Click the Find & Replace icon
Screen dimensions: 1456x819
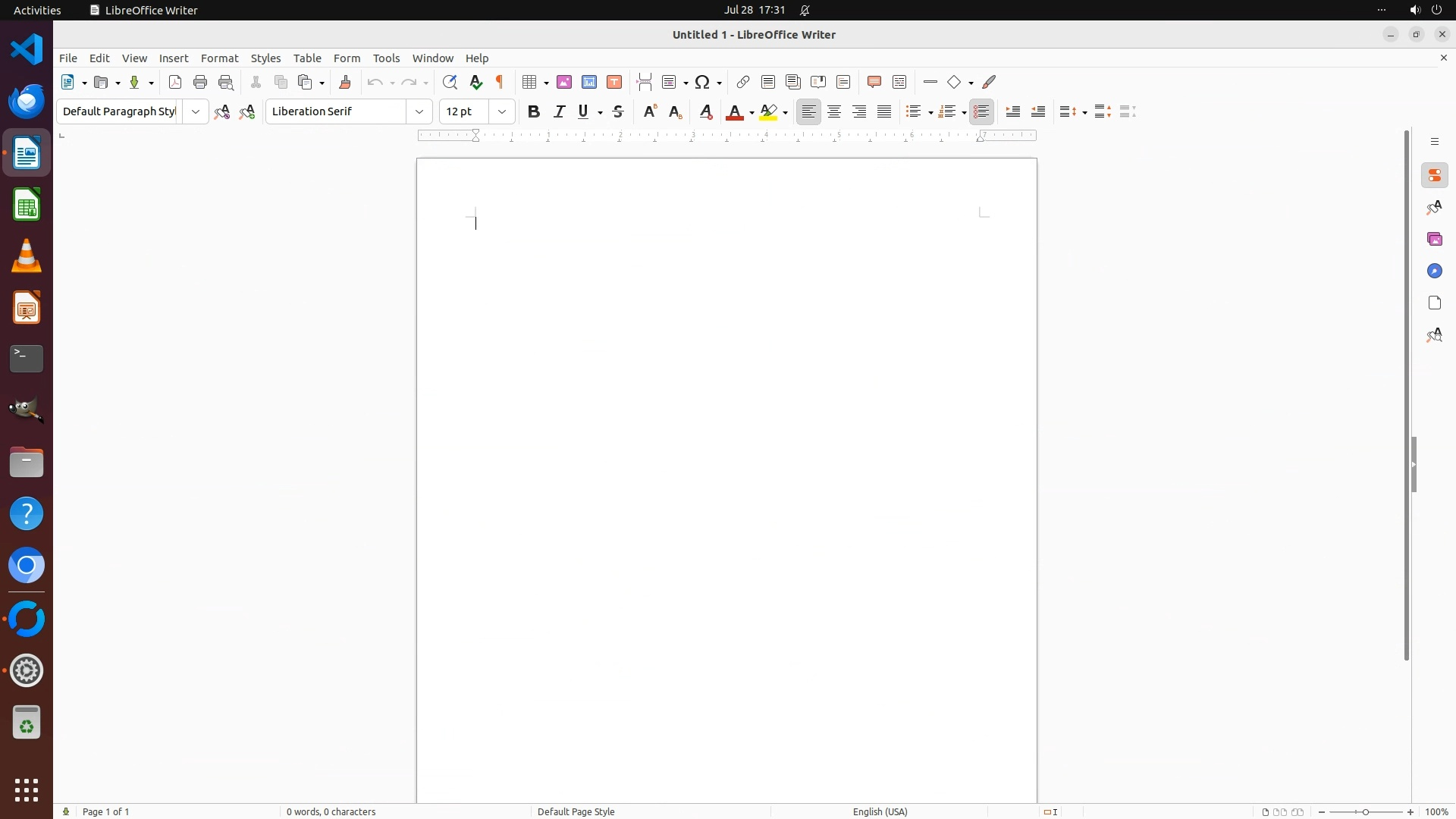(x=450, y=82)
